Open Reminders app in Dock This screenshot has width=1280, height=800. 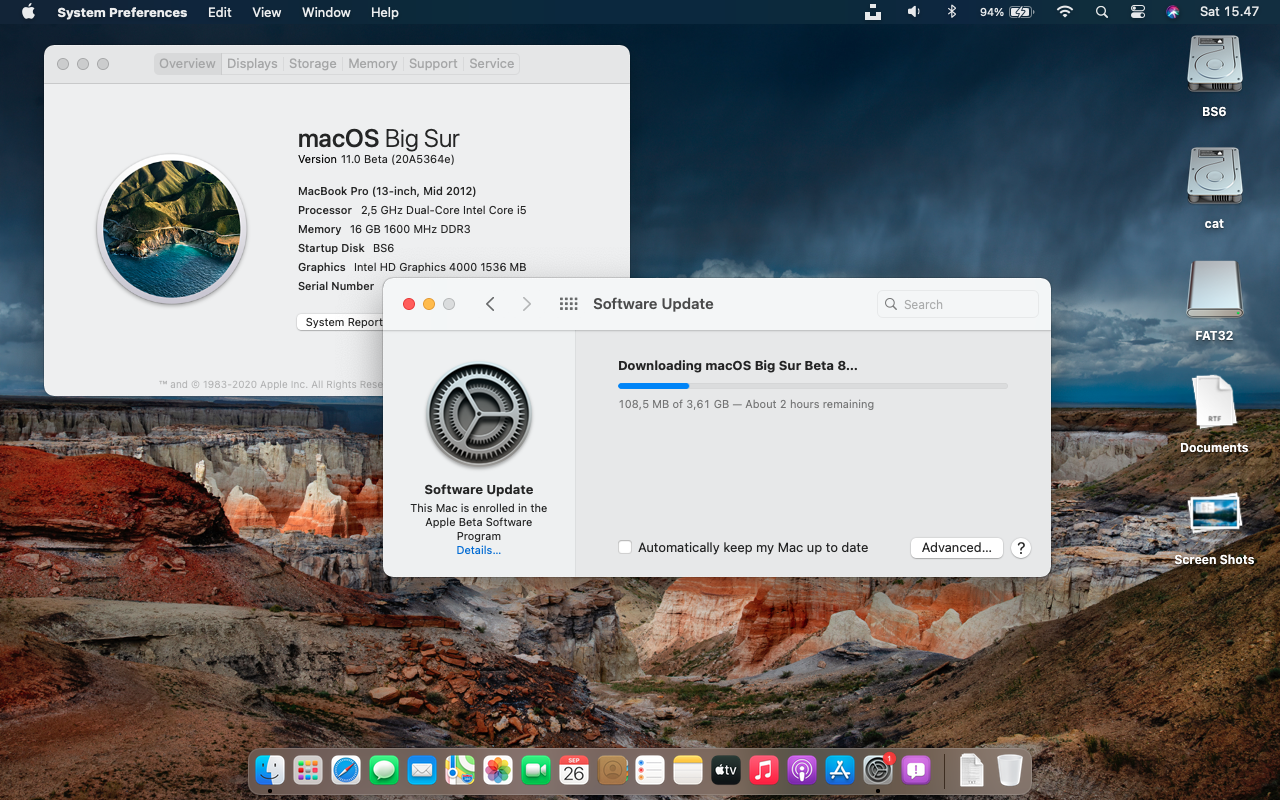coord(650,770)
